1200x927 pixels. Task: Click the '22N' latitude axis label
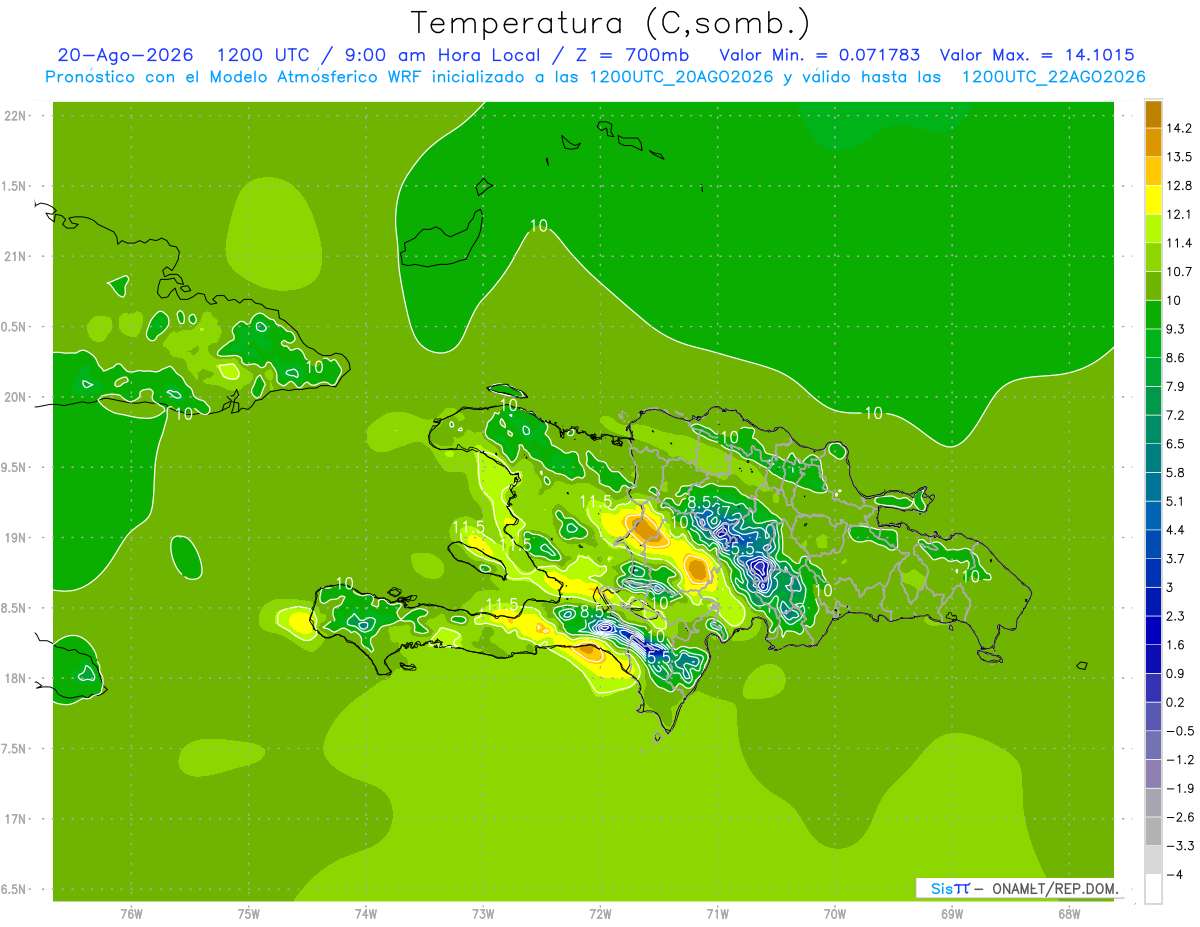click(15, 116)
